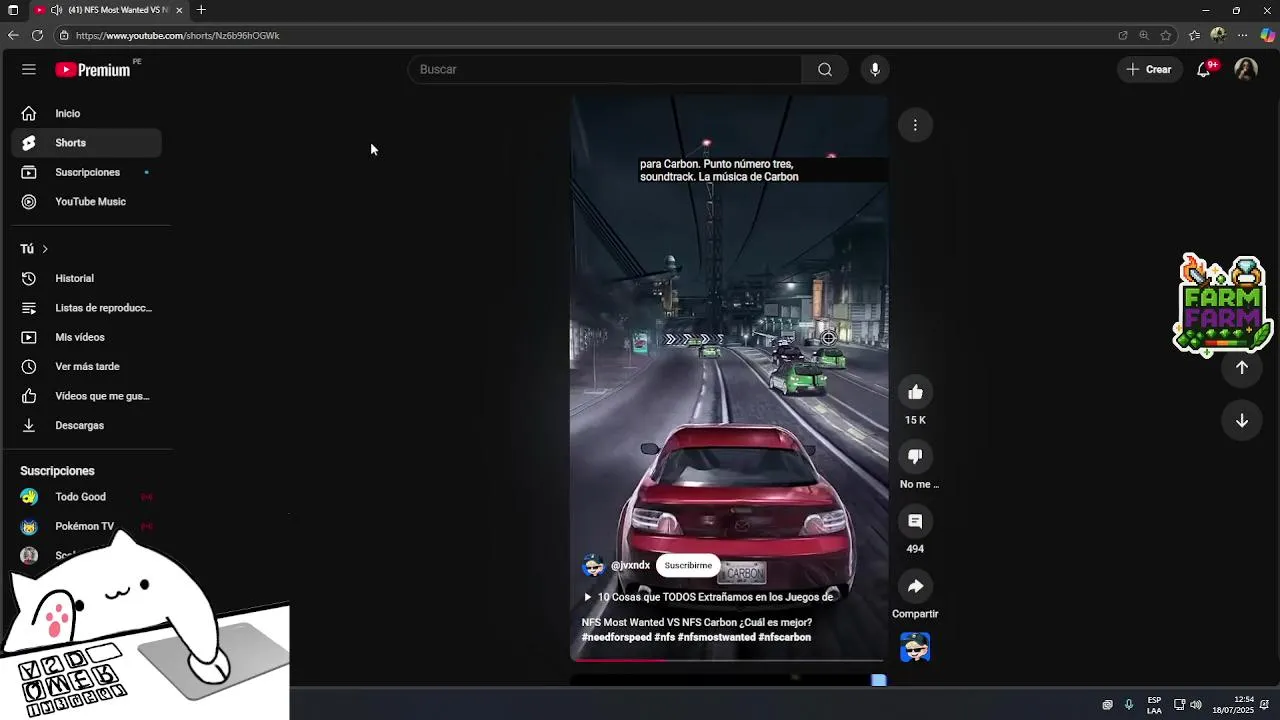
Task: Seek on the red Short progress bar
Action: point(729,660)
